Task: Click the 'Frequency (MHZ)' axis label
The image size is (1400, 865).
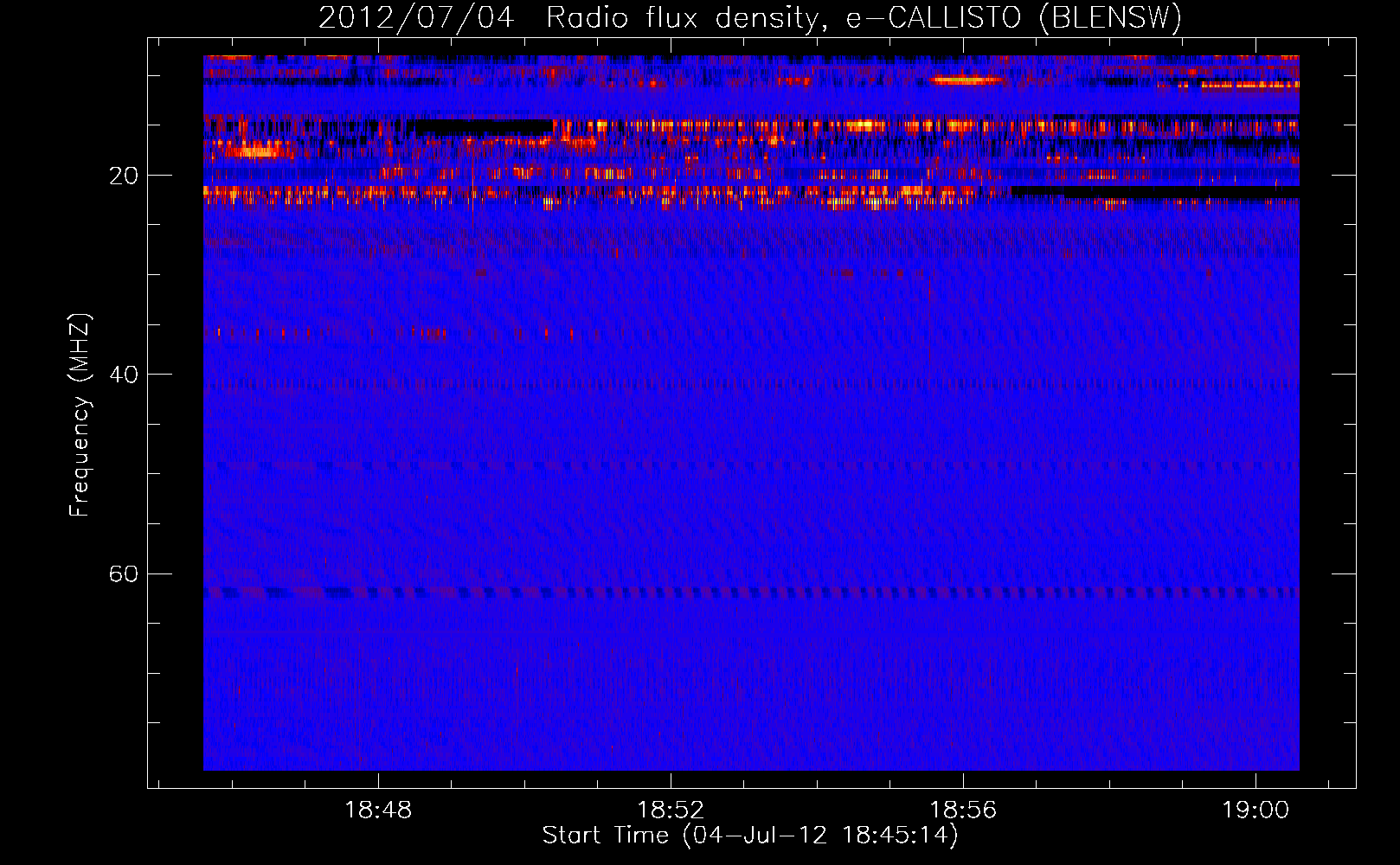Action: click(x=80, y=416)
